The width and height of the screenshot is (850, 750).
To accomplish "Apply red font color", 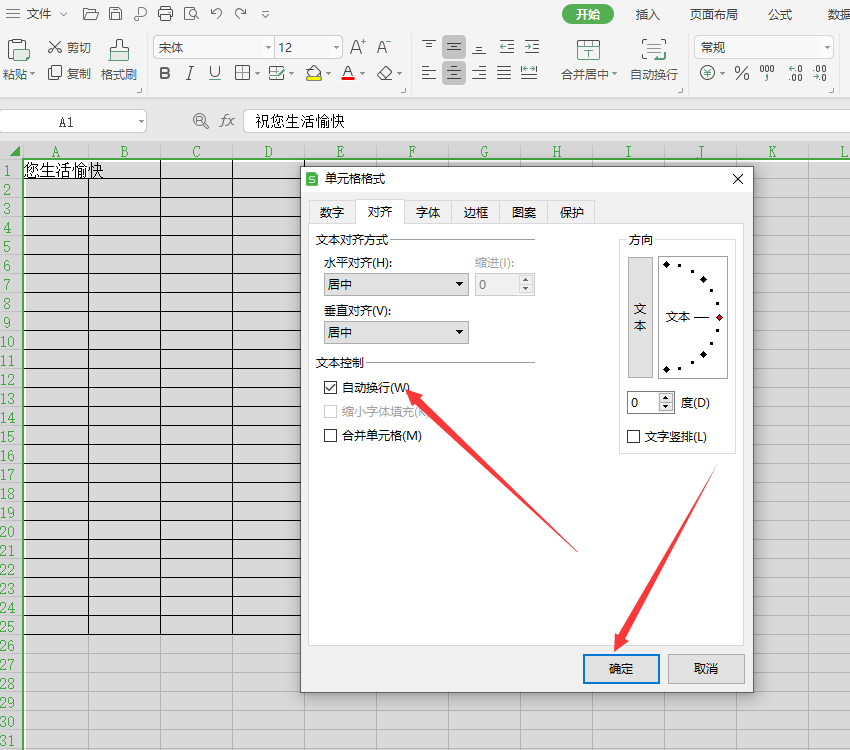I will click(348, 73).
